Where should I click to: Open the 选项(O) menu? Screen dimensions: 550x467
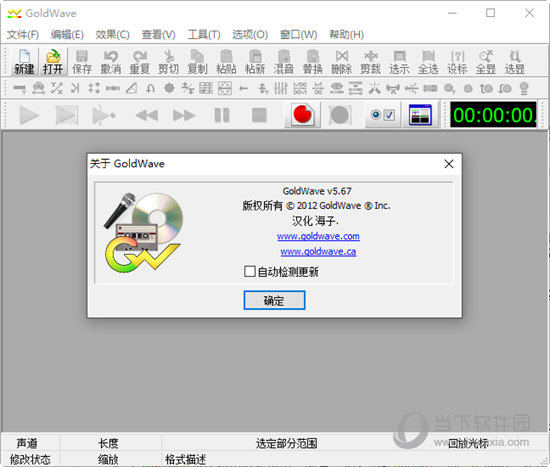(x=250, y=34)
